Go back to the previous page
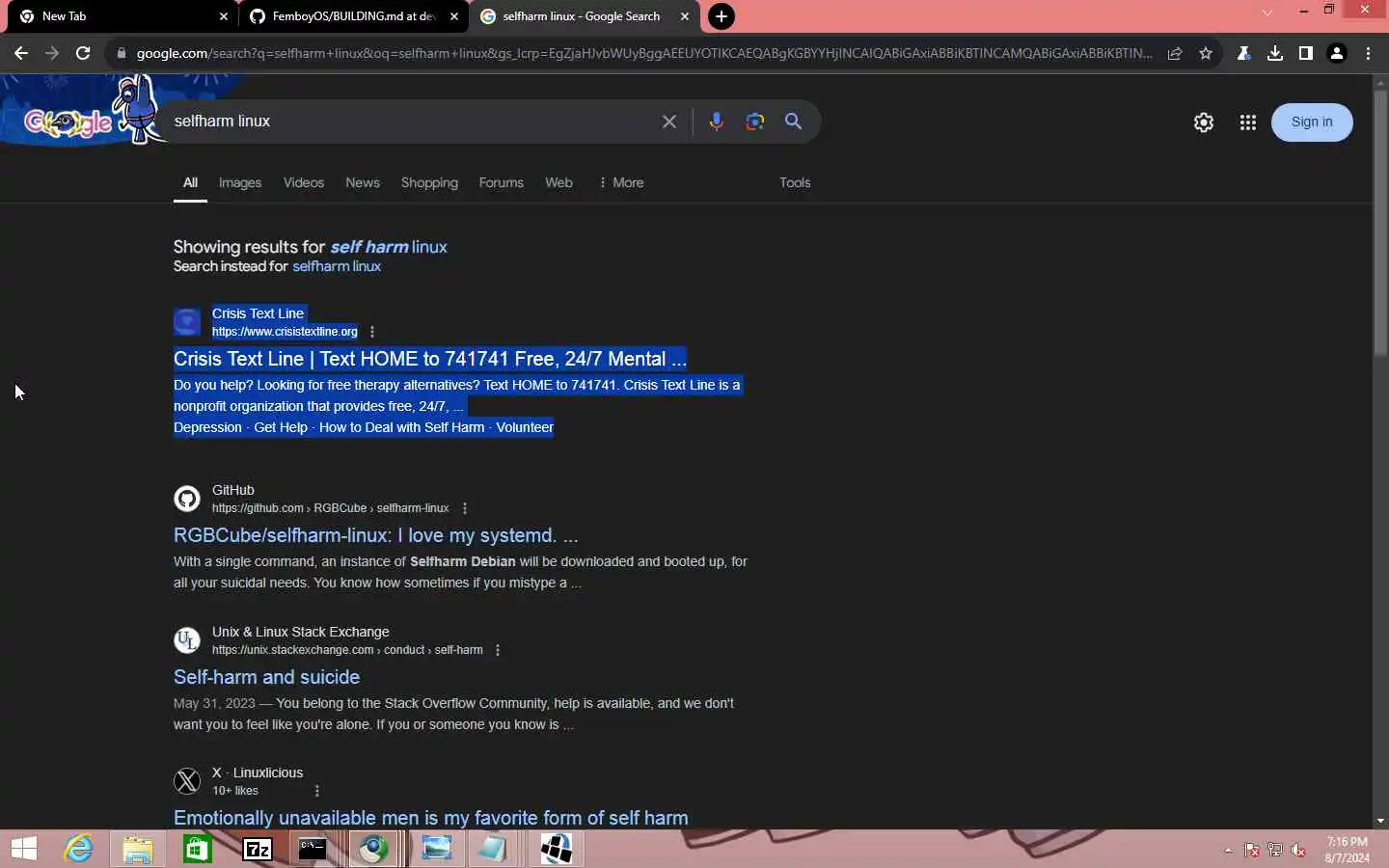 20,53
